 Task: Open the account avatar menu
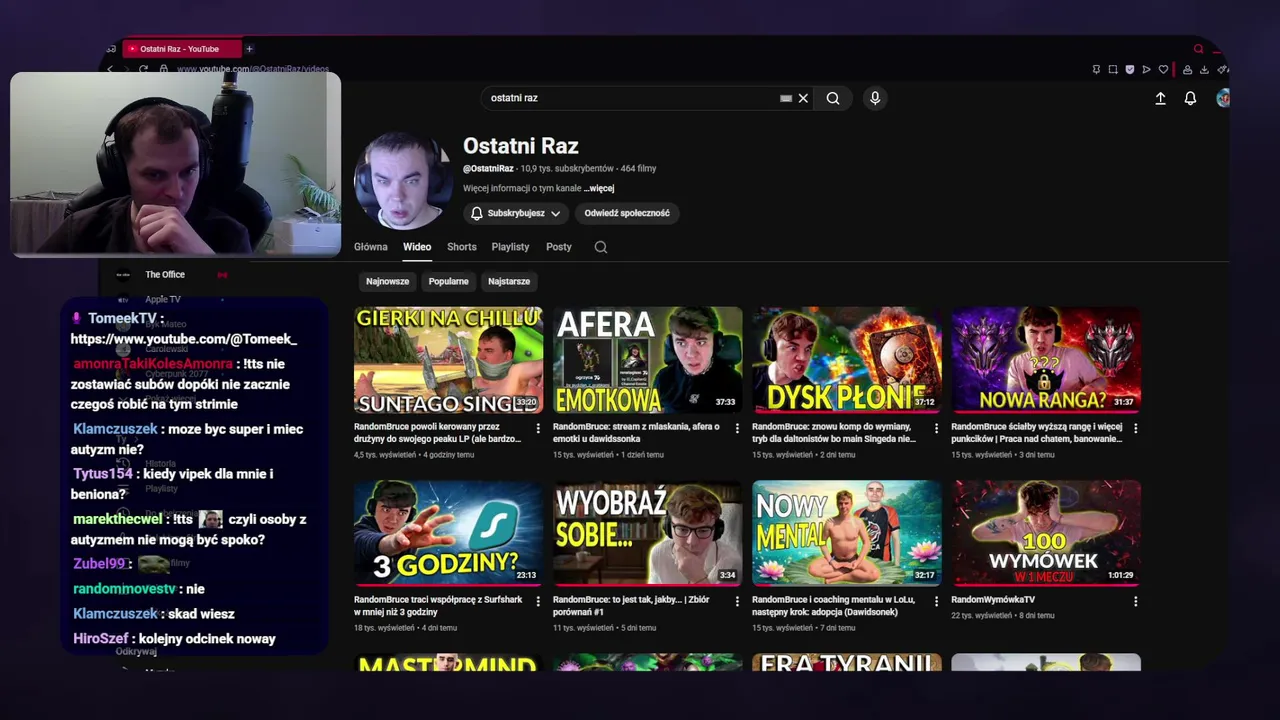point(1222,98)
